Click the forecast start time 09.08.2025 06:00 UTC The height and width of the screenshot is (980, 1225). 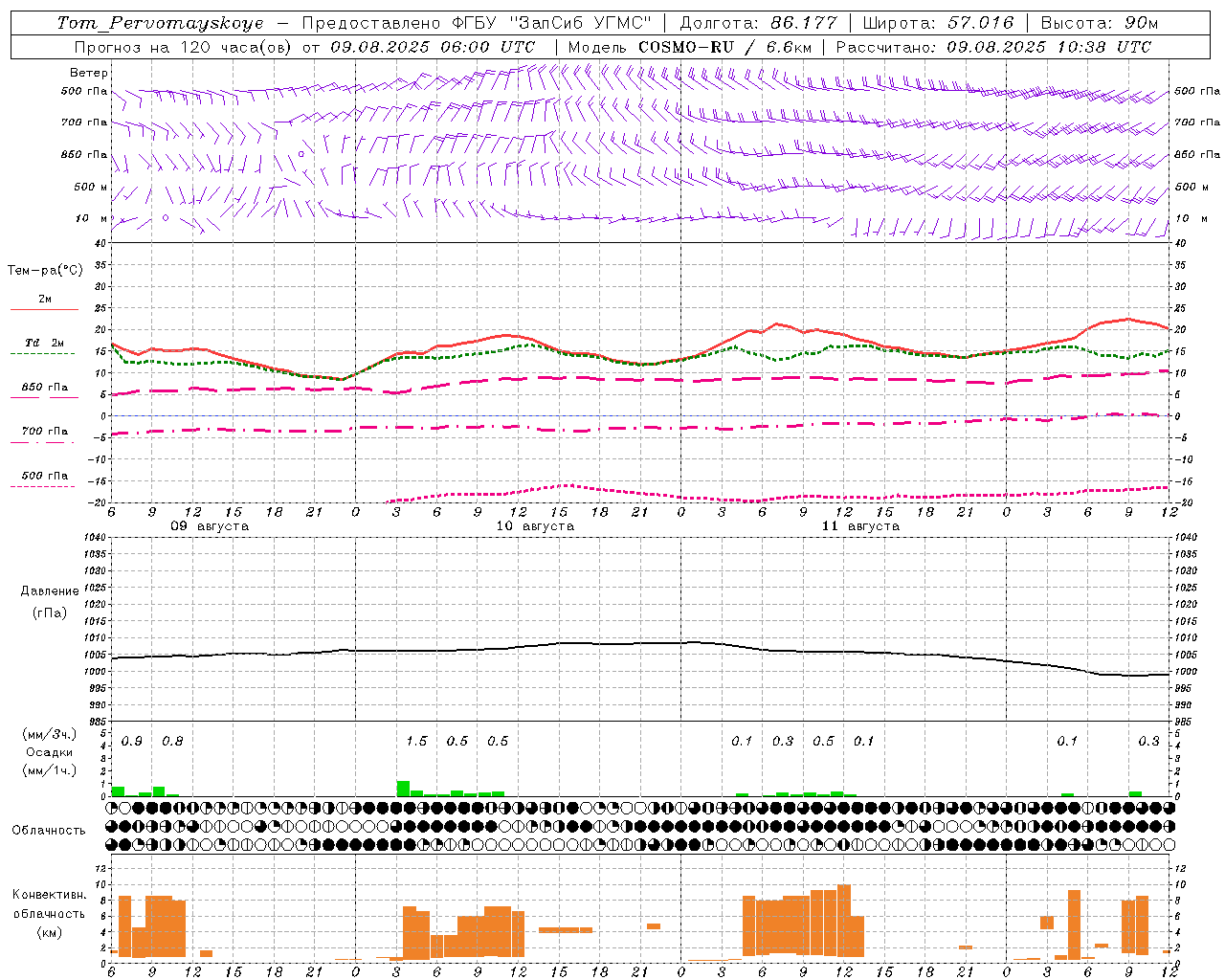pos(433,46)
